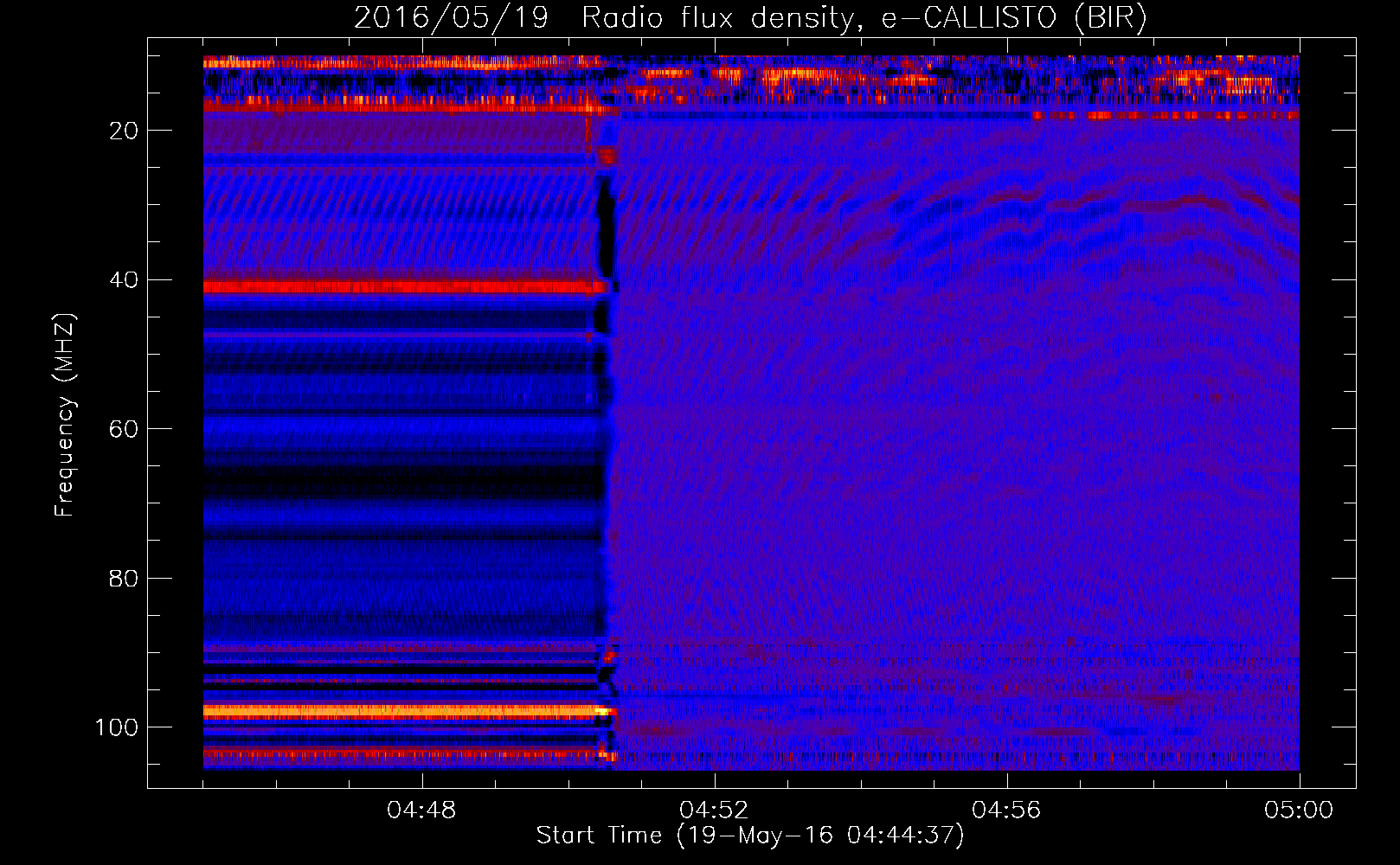Click the 04:48 time tick label
The image size is (1400, 865).
point(421,811)
